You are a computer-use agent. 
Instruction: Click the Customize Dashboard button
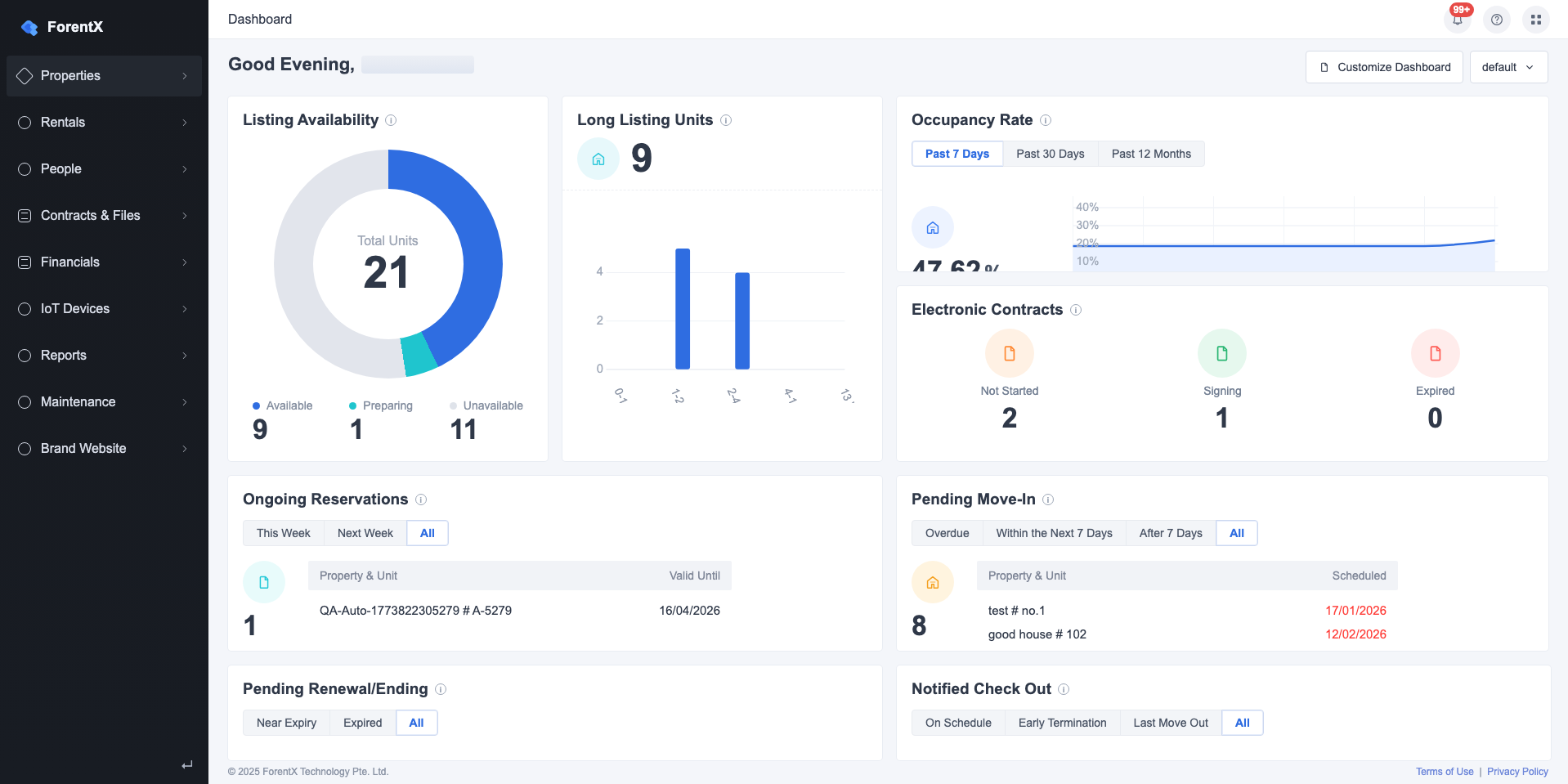(x=1384, y=68)
